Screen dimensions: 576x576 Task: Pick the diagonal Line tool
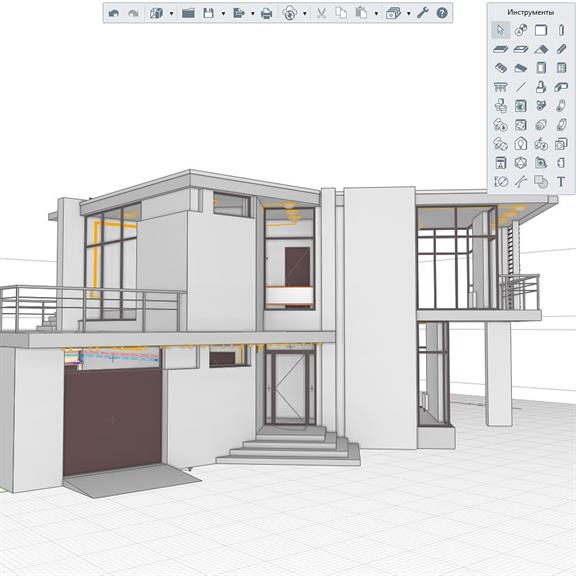521,87
